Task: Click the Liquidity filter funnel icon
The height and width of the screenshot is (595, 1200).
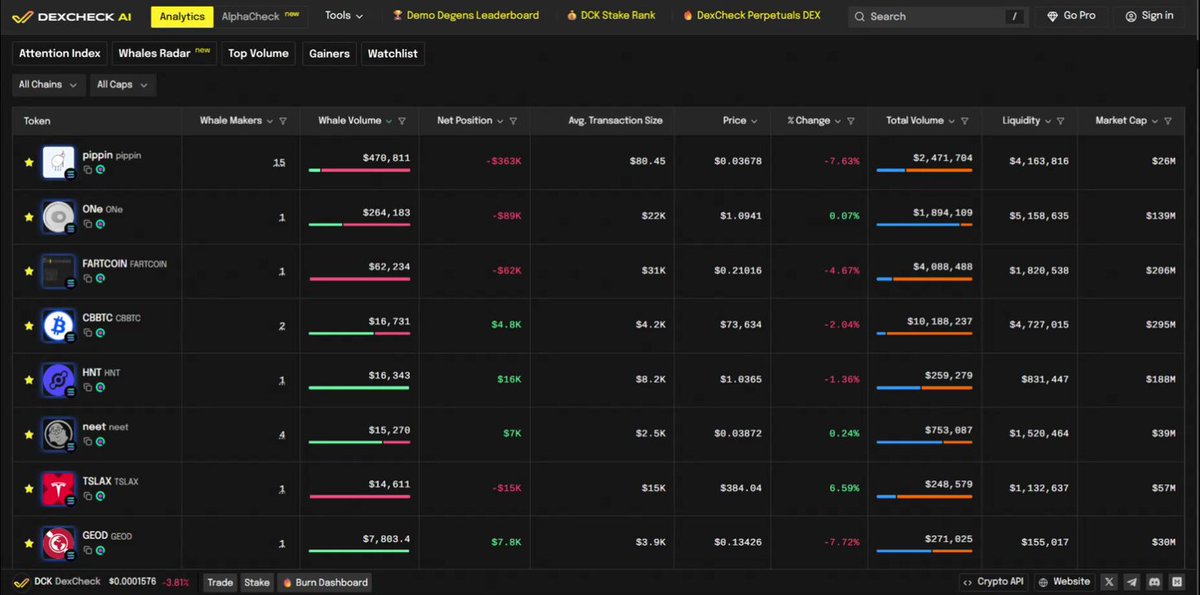Action: [x=1060, y=121]
